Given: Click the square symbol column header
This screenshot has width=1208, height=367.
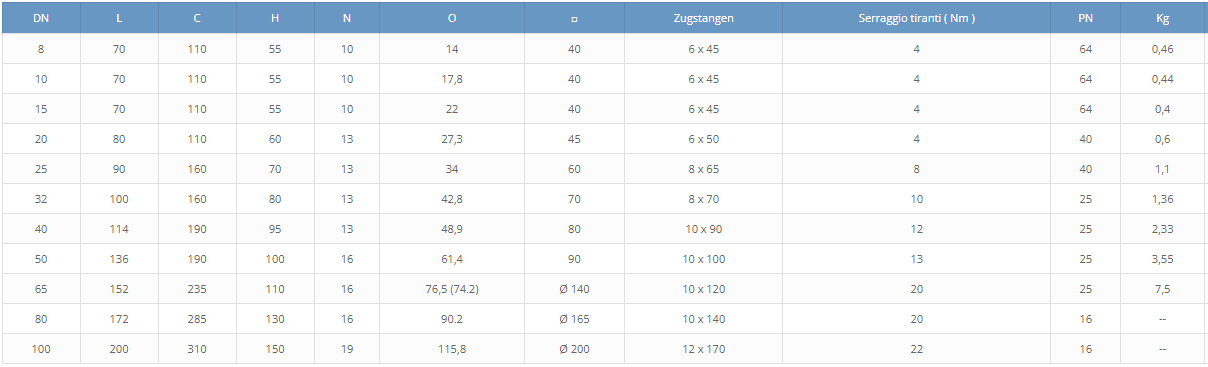Looking at the screenshot, I should (574, 18).
